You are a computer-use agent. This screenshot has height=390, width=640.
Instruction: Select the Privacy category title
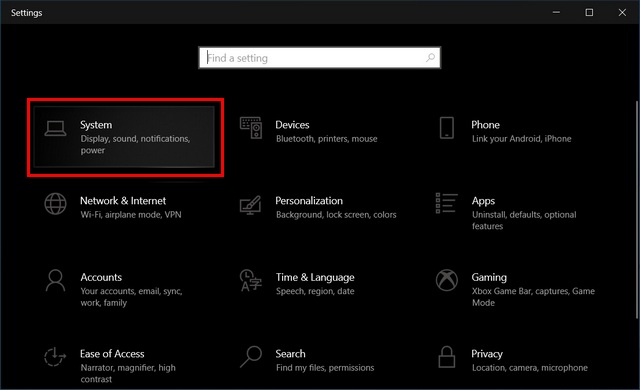[487, 354]
